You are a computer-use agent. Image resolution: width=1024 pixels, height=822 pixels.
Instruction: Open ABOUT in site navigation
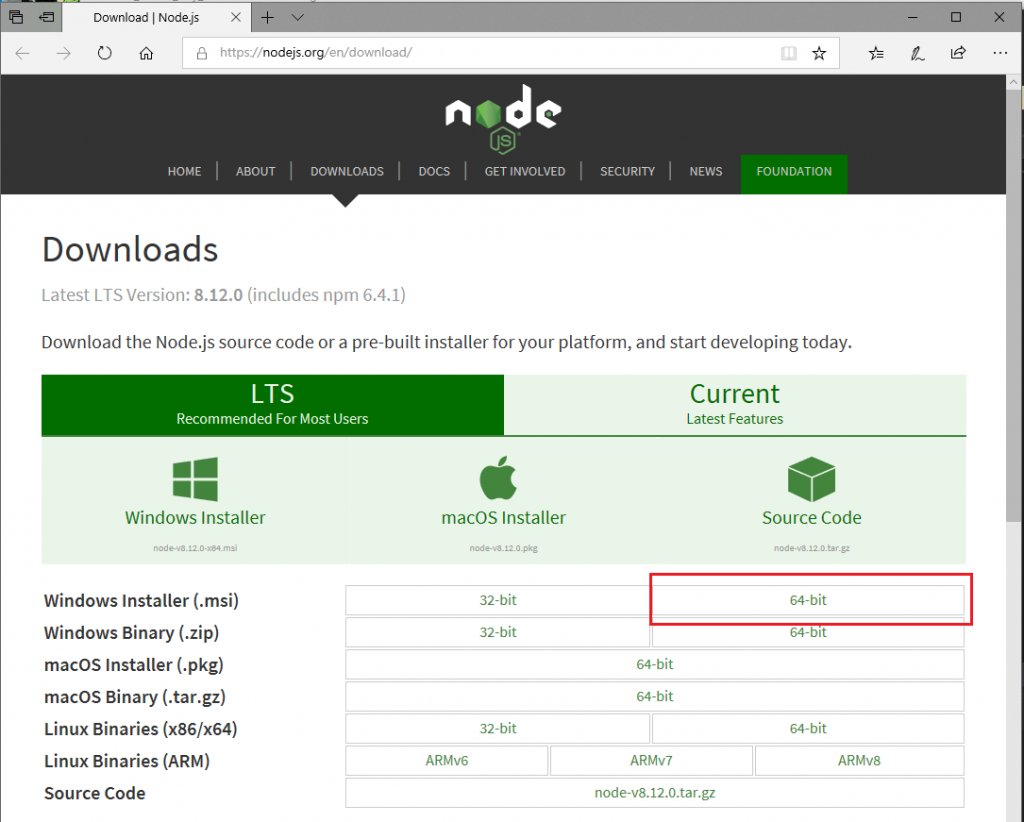255,172
